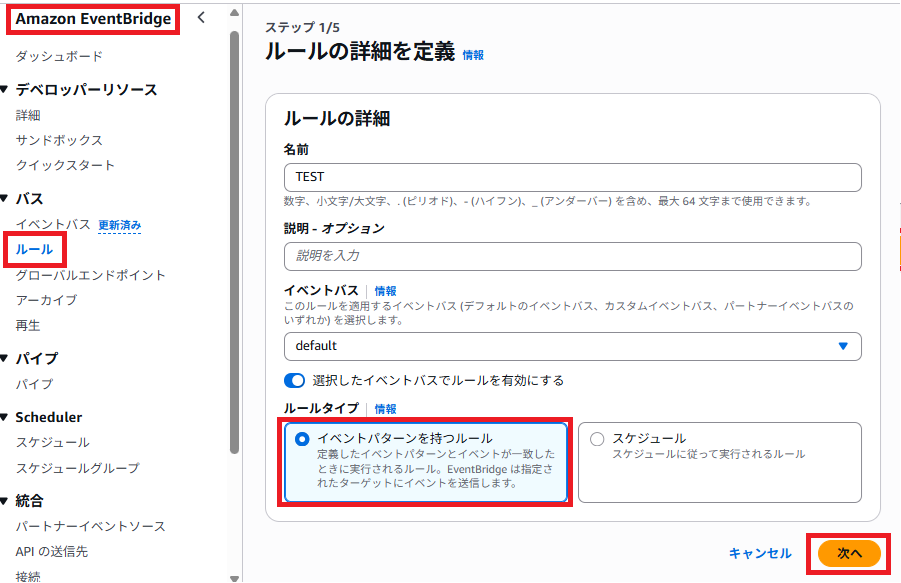Viewport: 901px width, 583px height.
Task: Collapse the 統合 section
Action: point(5,501)
